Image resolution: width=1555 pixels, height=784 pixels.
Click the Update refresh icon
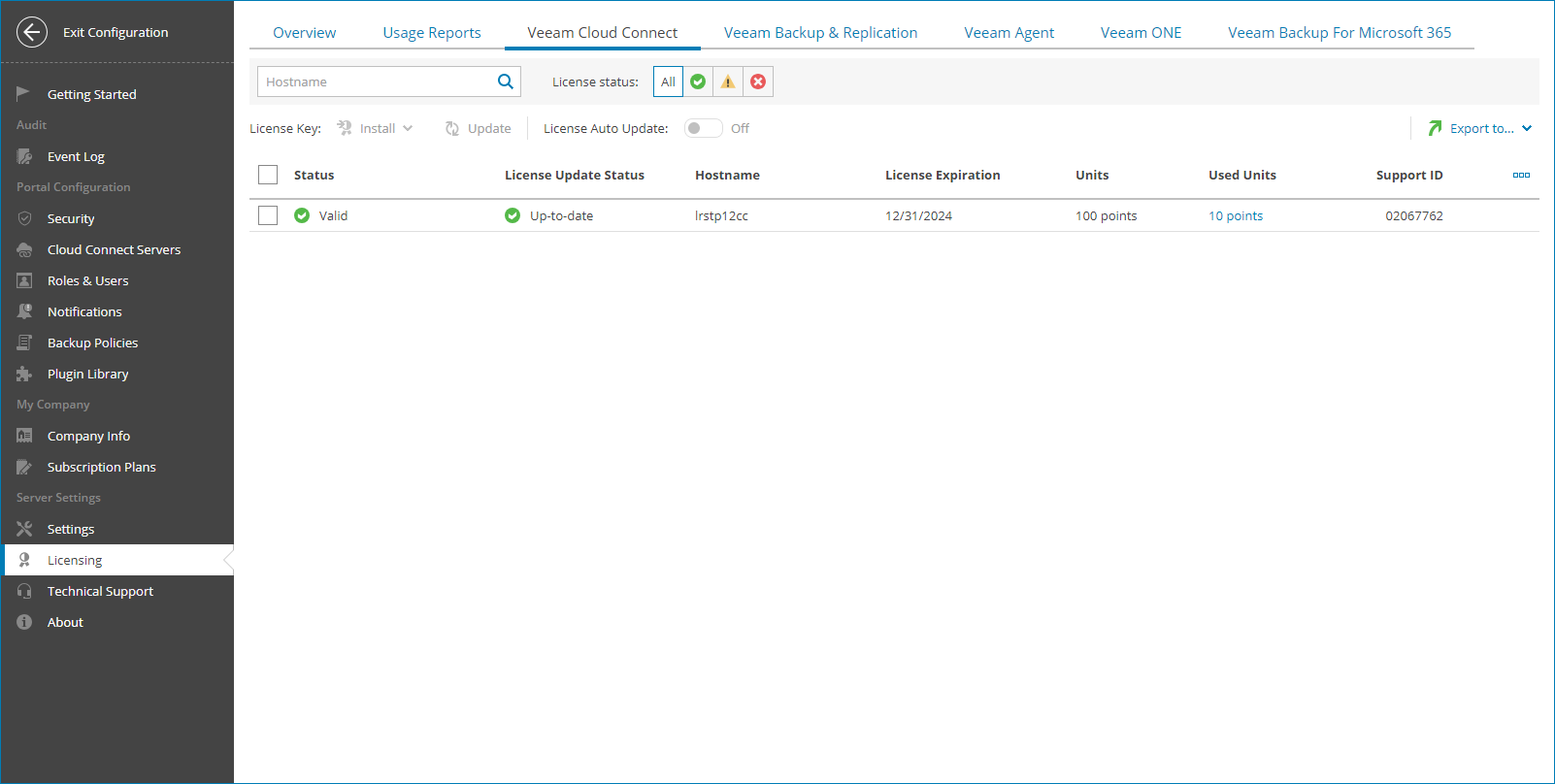[x=452, y=128]
